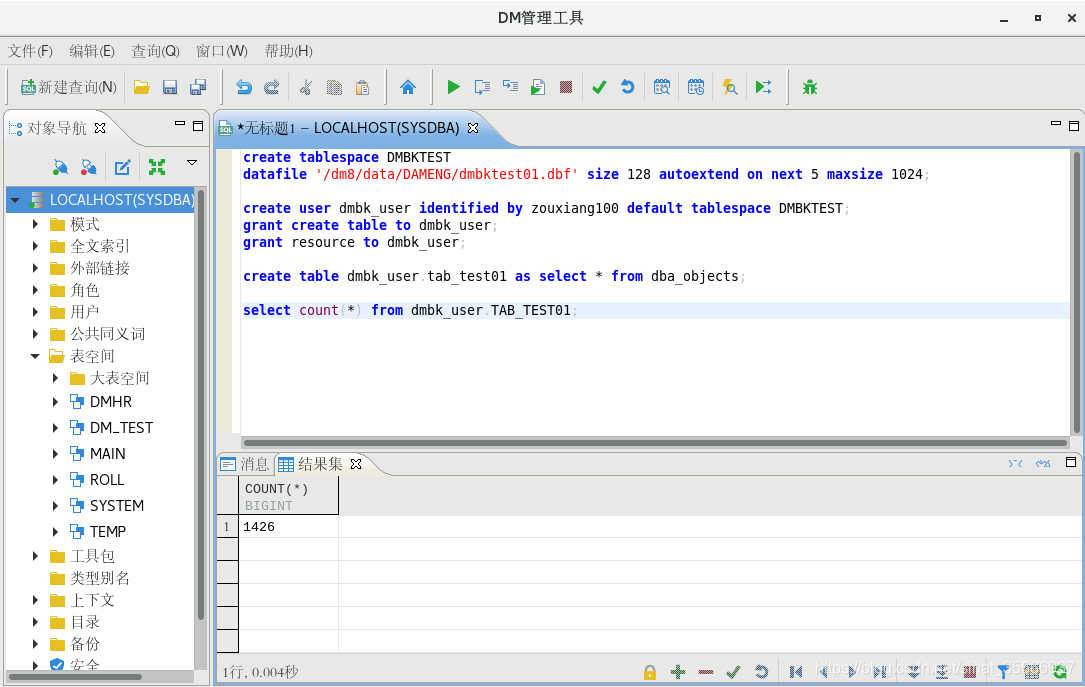Go to the blue home icon
The width and height of the screenshot is (1085, 687).
coord(408,87)
